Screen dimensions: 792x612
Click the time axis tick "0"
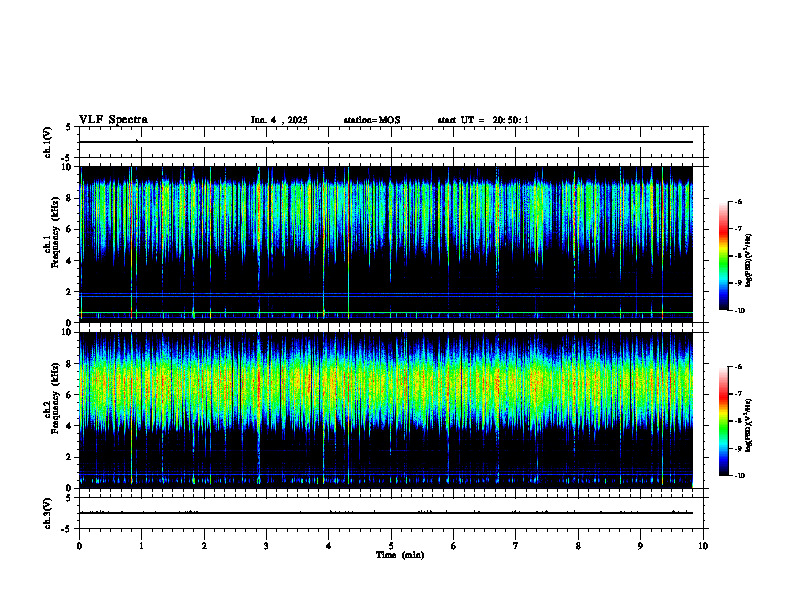tap(79, 546)
